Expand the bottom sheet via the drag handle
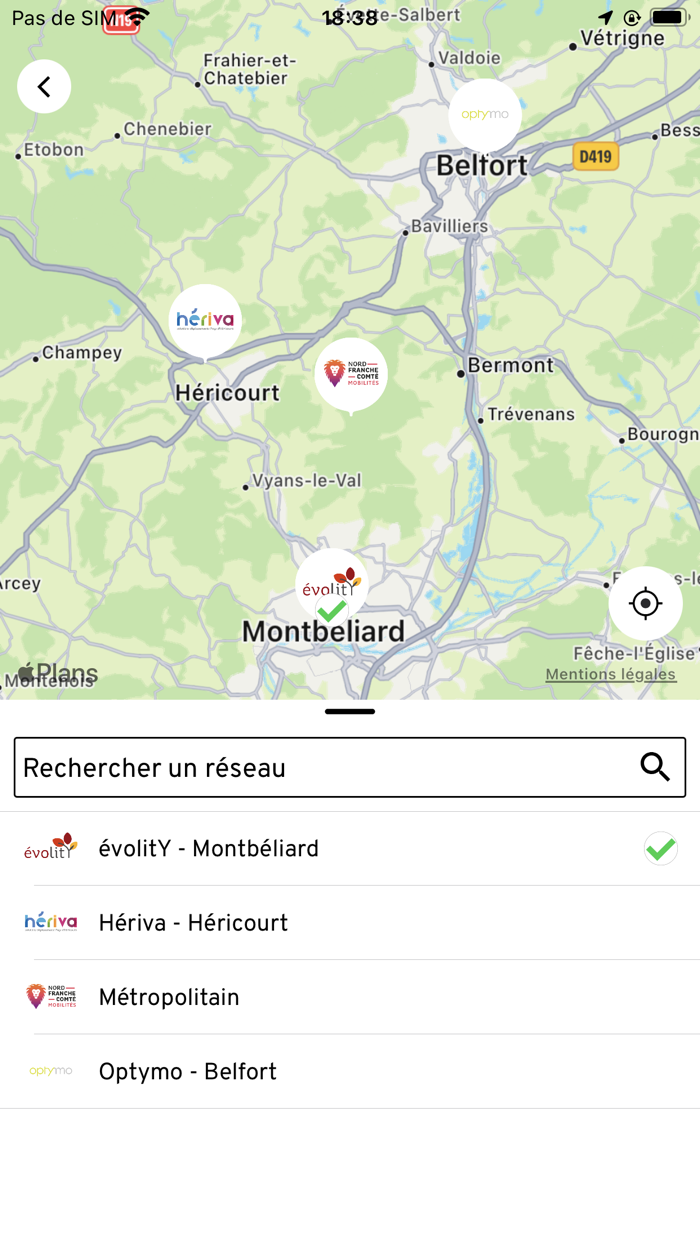700x1244 pixels. [349, 711]
